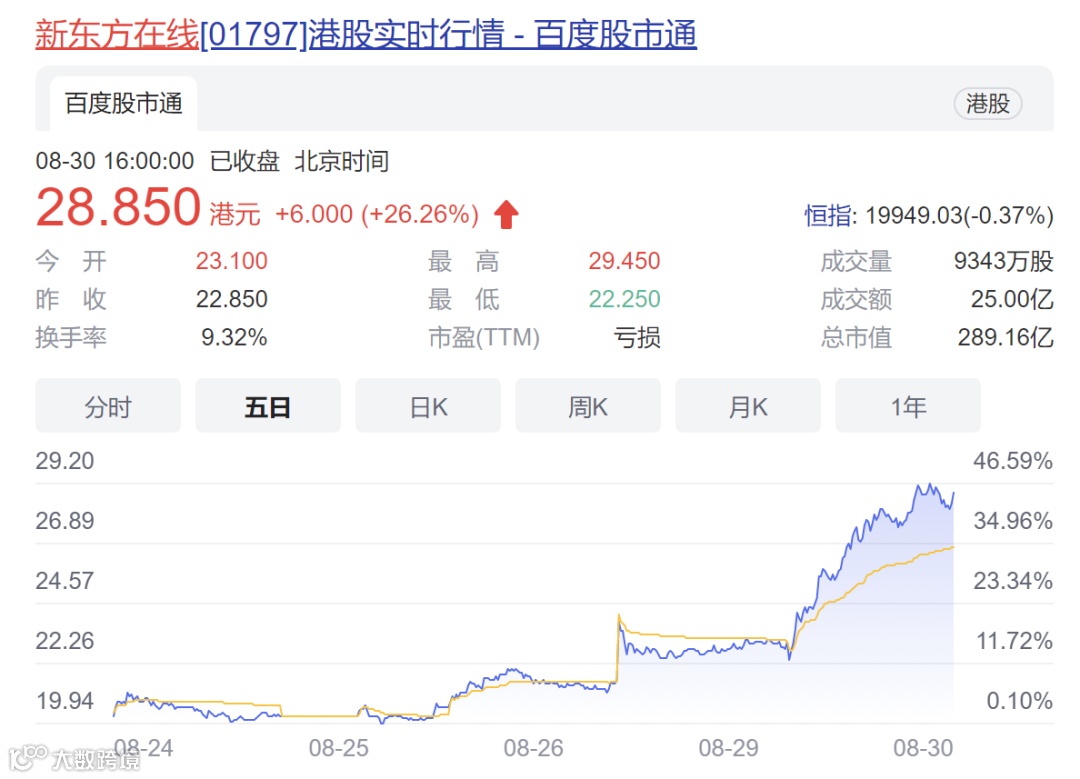
Task: Click the 24.57 price axis label
Action: pyautogui.click(x=65, y=581)
